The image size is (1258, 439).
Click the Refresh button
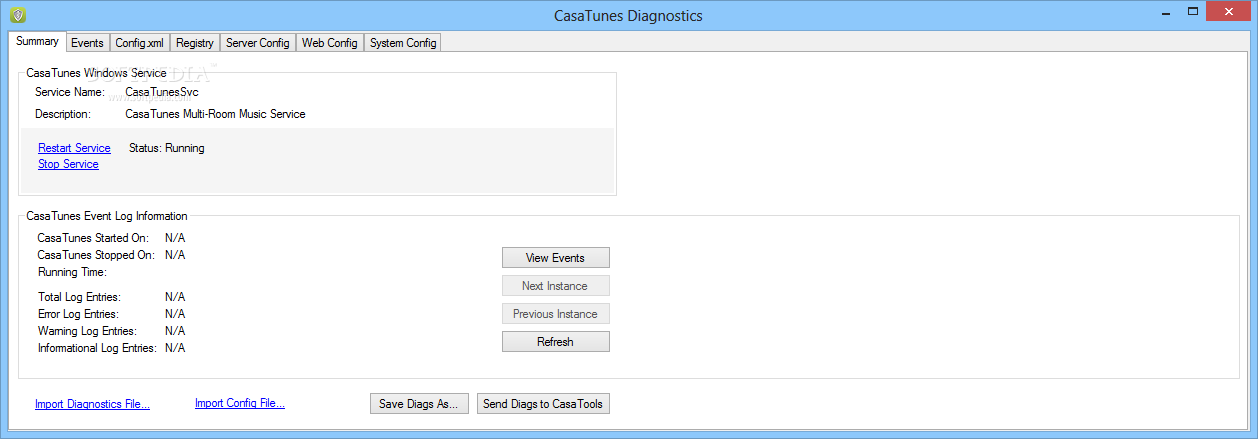[x=555, y=342]
